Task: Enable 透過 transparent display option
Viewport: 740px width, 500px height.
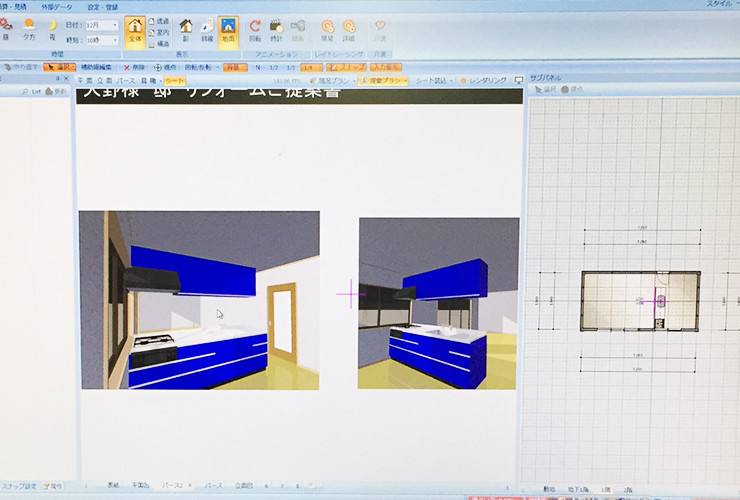Action: point(159,21)
